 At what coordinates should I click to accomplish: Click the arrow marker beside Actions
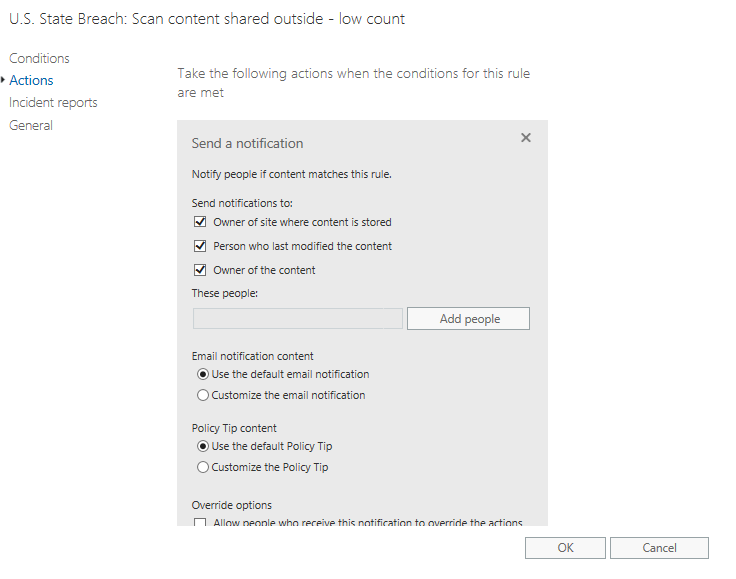coord(4,80)
